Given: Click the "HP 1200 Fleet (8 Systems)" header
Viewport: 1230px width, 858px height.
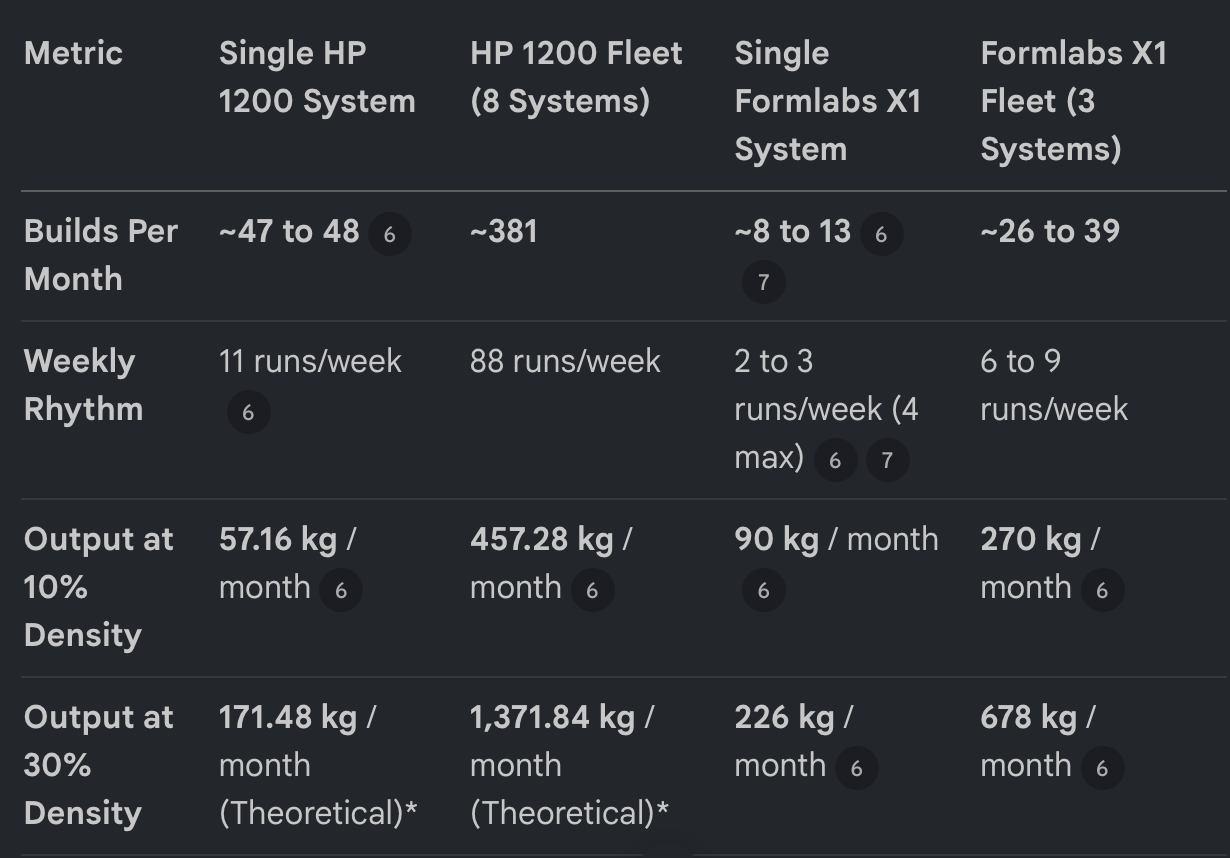Looking at the screenshot, I should (576, 77).
